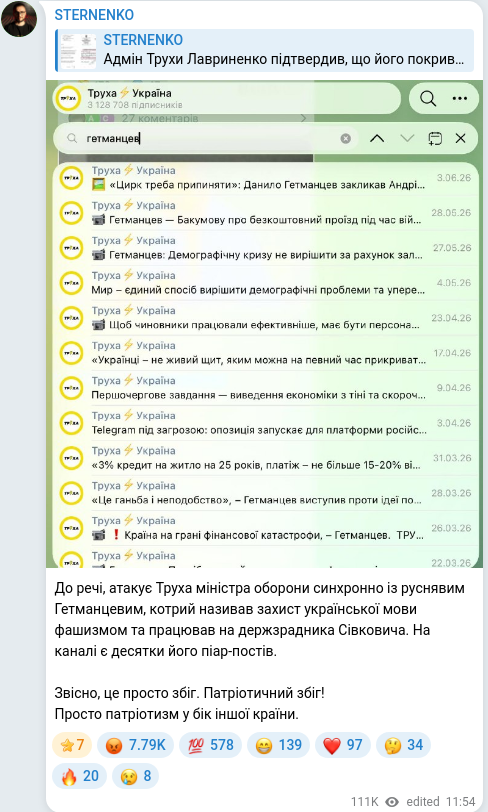Open result «Це ганьба і неподобство»
The width and height of the screenshot is (488, 812).
click(x=266, y=493)
